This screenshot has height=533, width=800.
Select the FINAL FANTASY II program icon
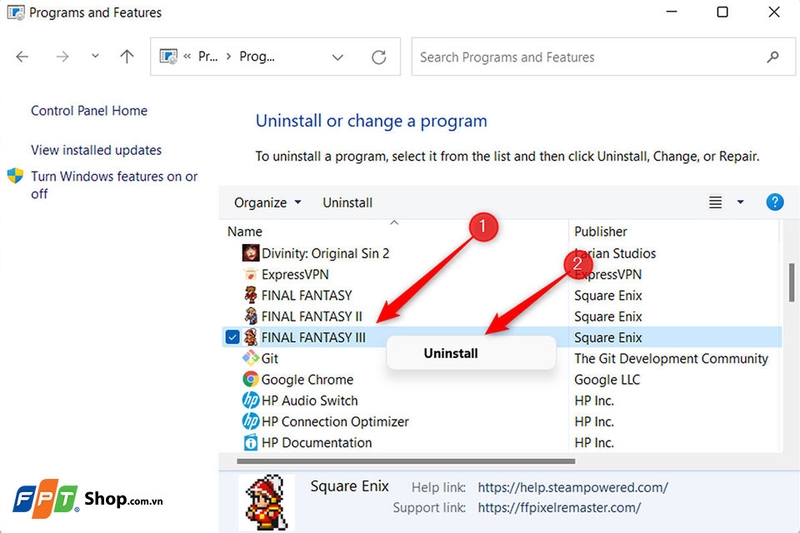point(251,316)
